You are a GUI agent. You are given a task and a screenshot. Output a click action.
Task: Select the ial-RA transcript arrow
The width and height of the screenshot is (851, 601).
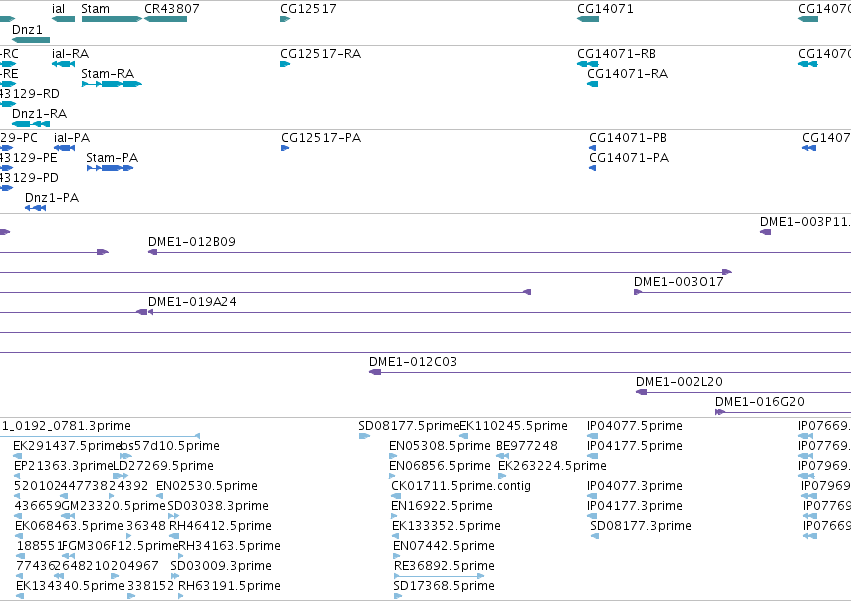coord(63,64)
